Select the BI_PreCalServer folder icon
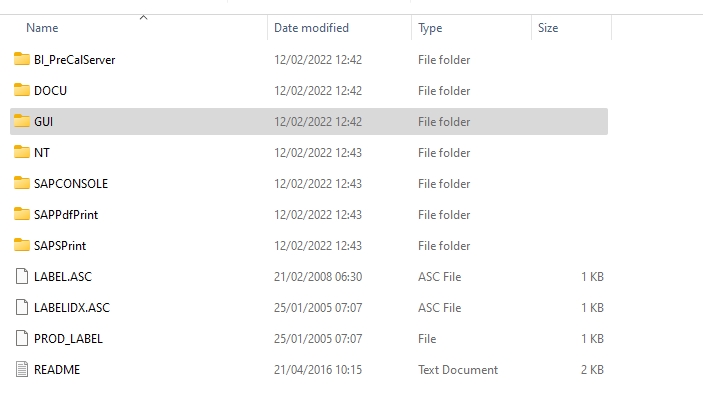 pyautogui.click(x=22, y=59)
